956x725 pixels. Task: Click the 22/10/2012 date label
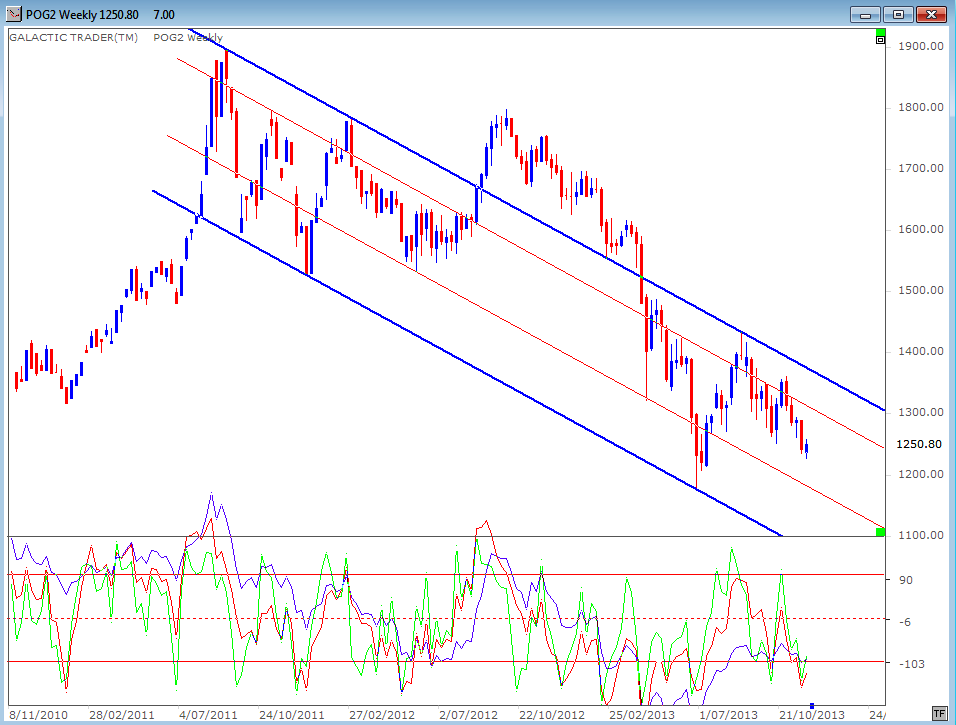pyautogui.click(x=552, y=715)
